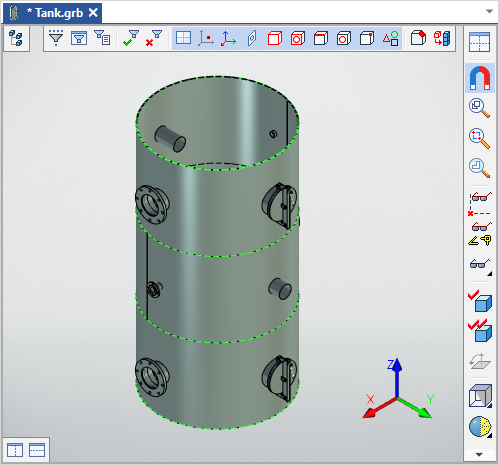The image size is (499, 465).
Task: Toggle local coordinate system filter
Action: [x=229, y=38]
